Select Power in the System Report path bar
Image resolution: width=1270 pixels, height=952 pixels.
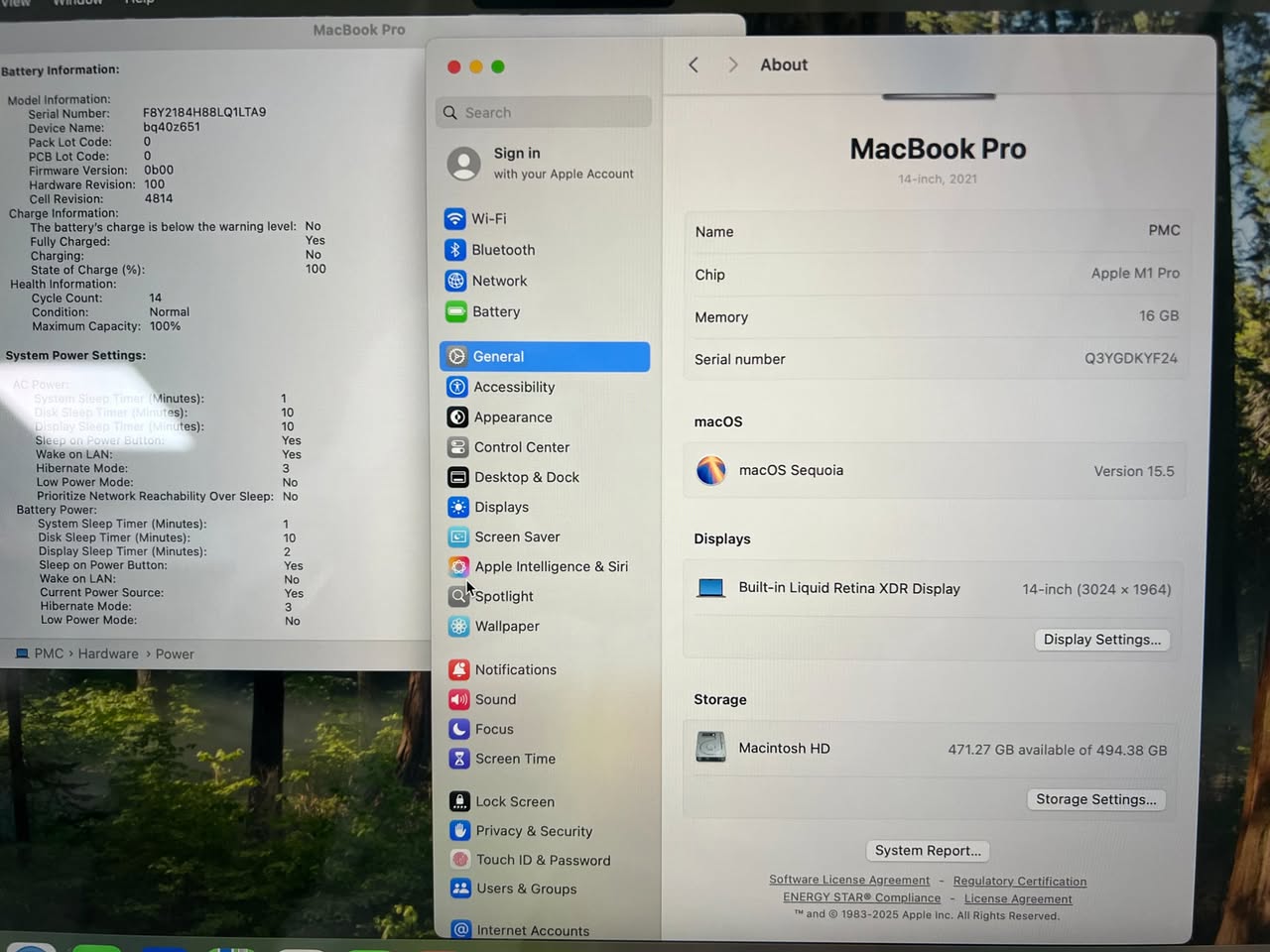[175, 654]
